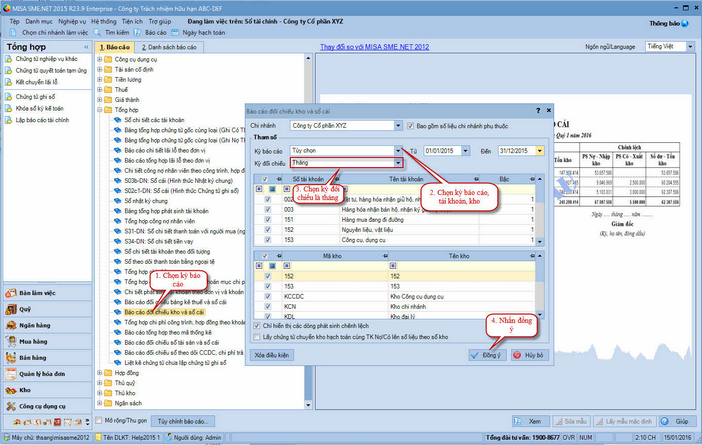Screen dimensions: 702x445
Task: Toggle checkbox for warehouse KCN row
Action: point(268,307)
